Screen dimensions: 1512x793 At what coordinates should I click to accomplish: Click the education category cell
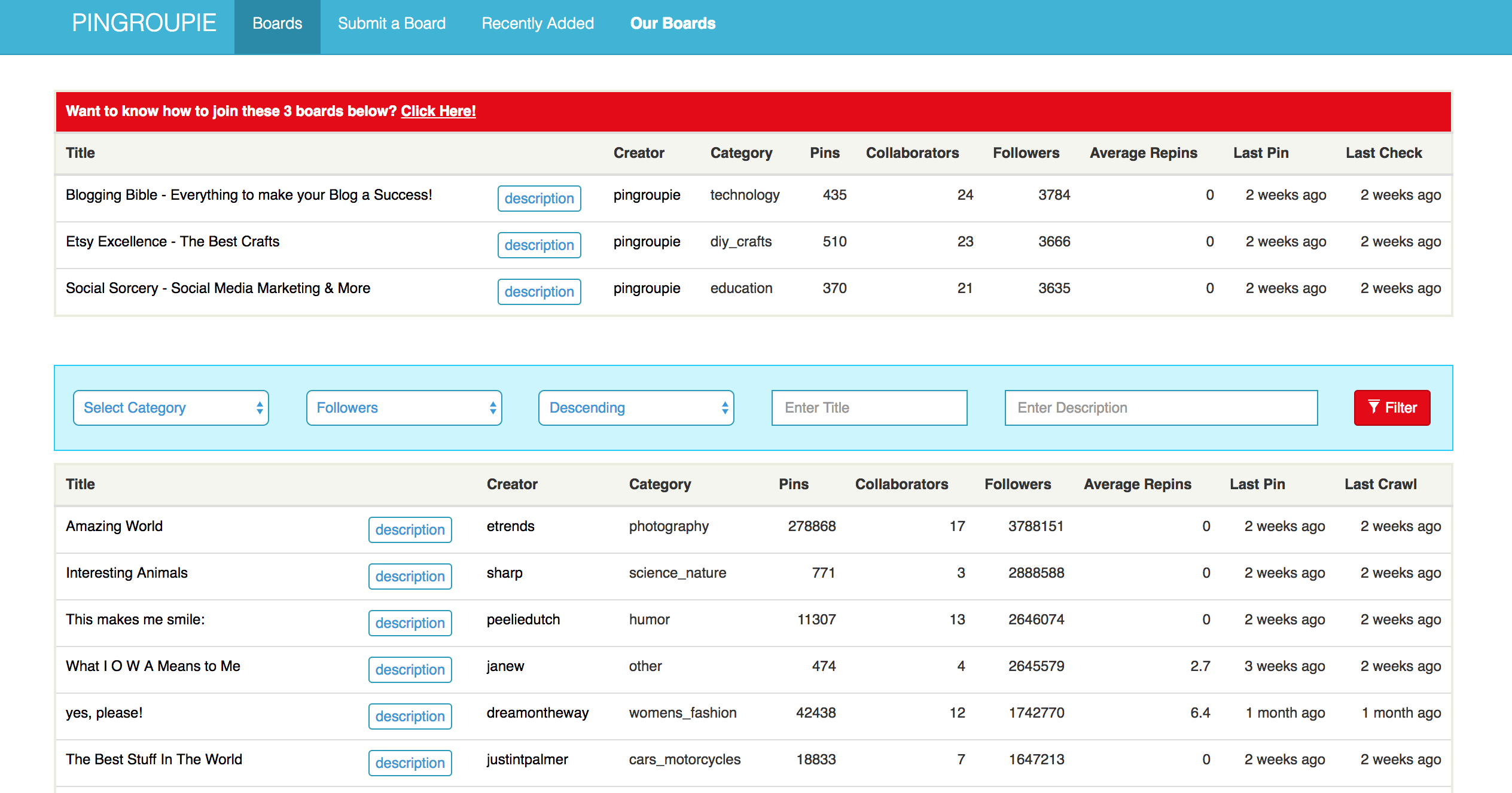pyautogui.click(x=742, y=288)
